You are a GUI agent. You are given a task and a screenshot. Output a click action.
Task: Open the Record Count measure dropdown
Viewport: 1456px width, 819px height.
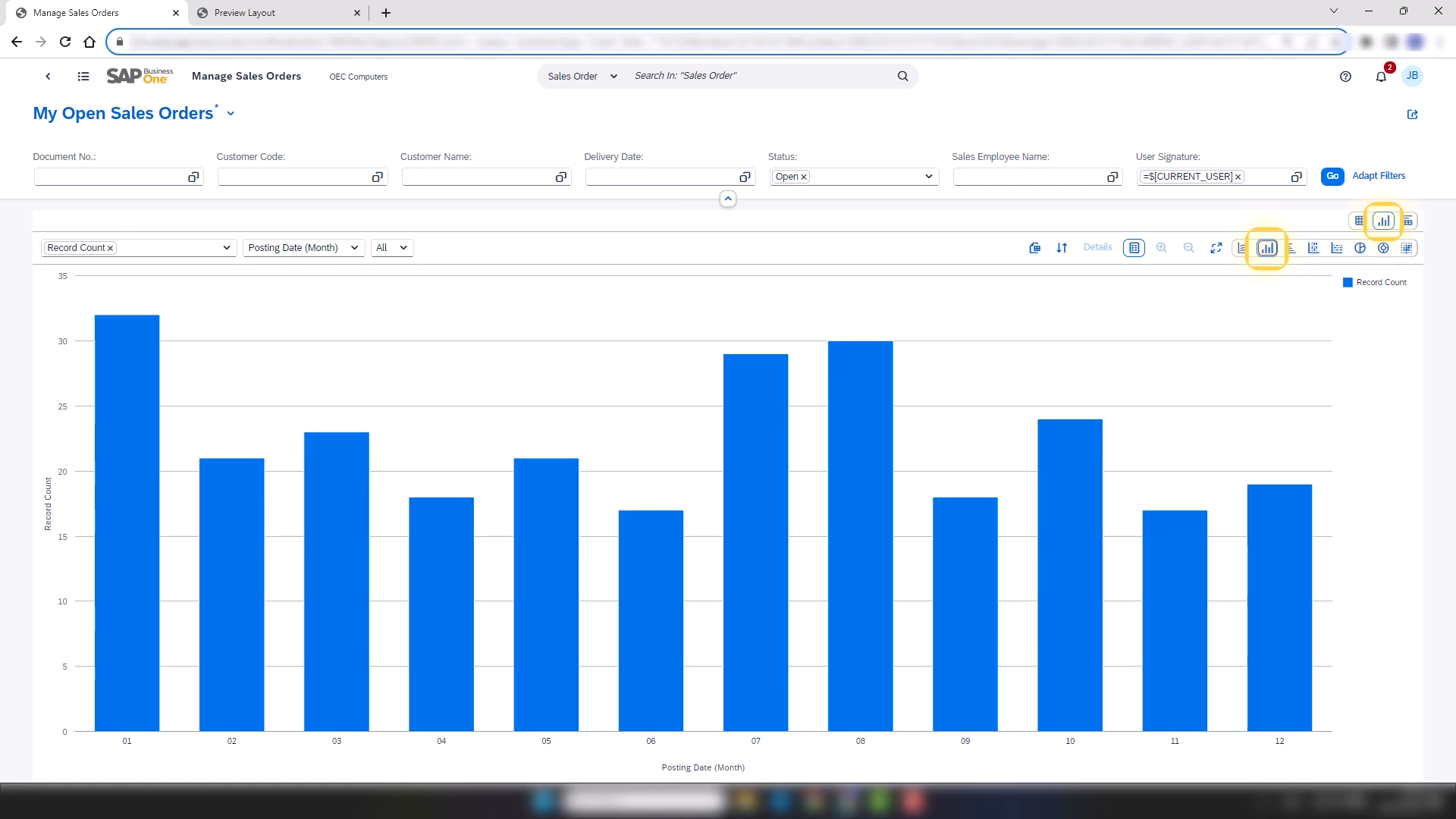coord(226,248)
